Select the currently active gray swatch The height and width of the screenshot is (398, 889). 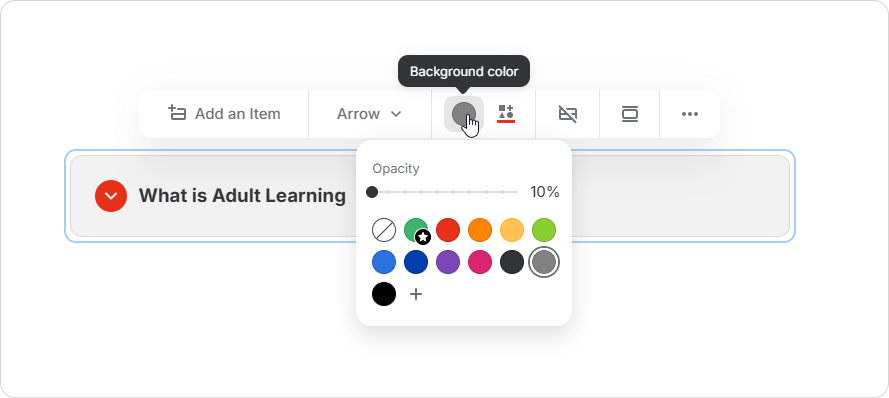pyautogui.click(x=544, y=262)
